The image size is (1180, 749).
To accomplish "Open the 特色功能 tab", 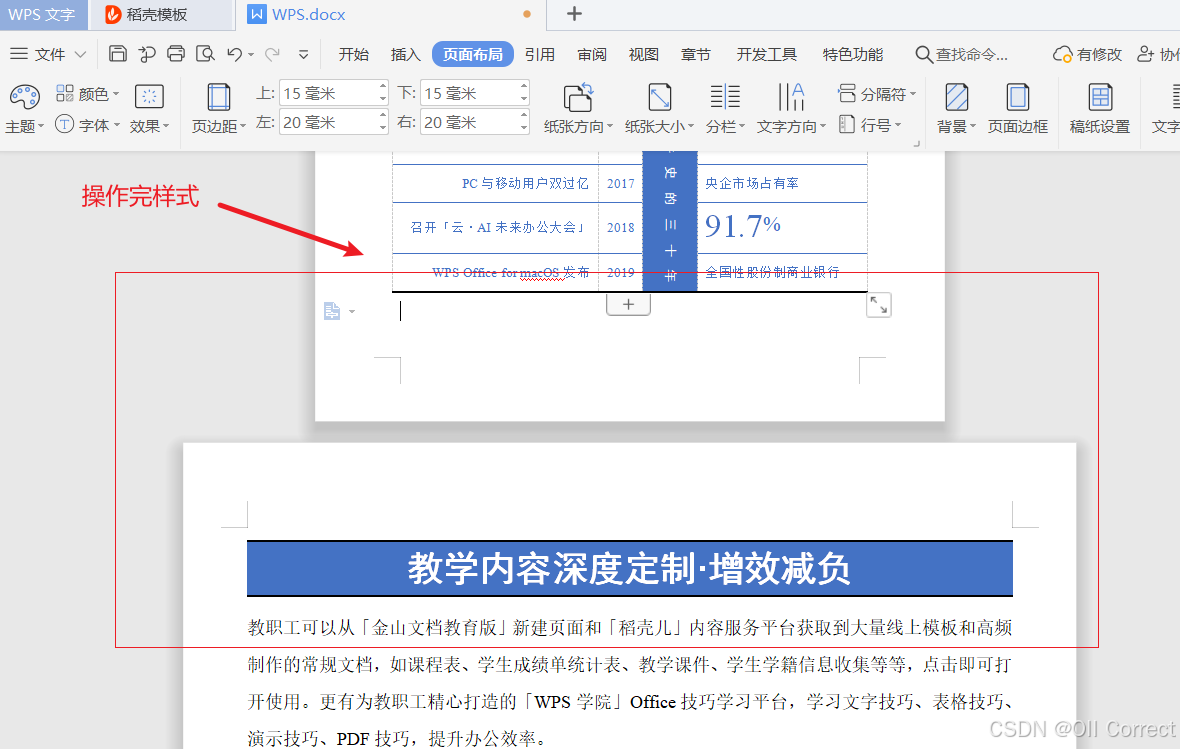I will point(853,54).
